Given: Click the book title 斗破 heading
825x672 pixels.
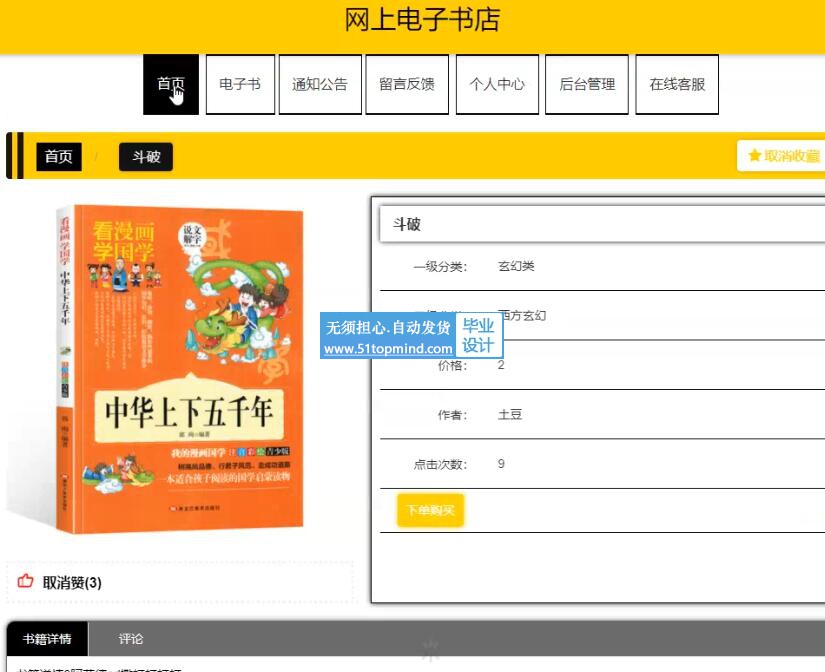Looking at the screenshot, I should (407, 225).
